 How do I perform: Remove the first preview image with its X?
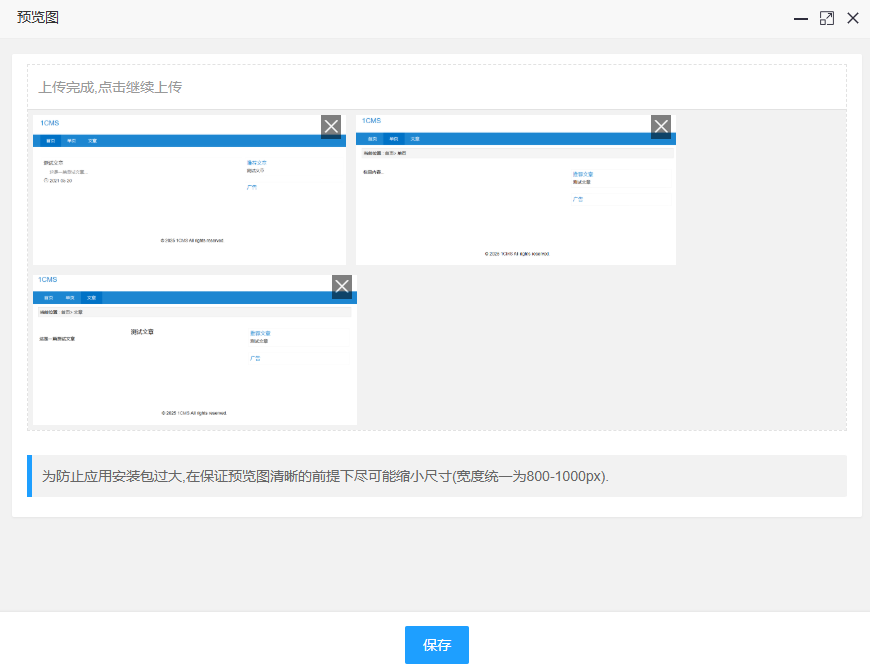click(331, 126)
